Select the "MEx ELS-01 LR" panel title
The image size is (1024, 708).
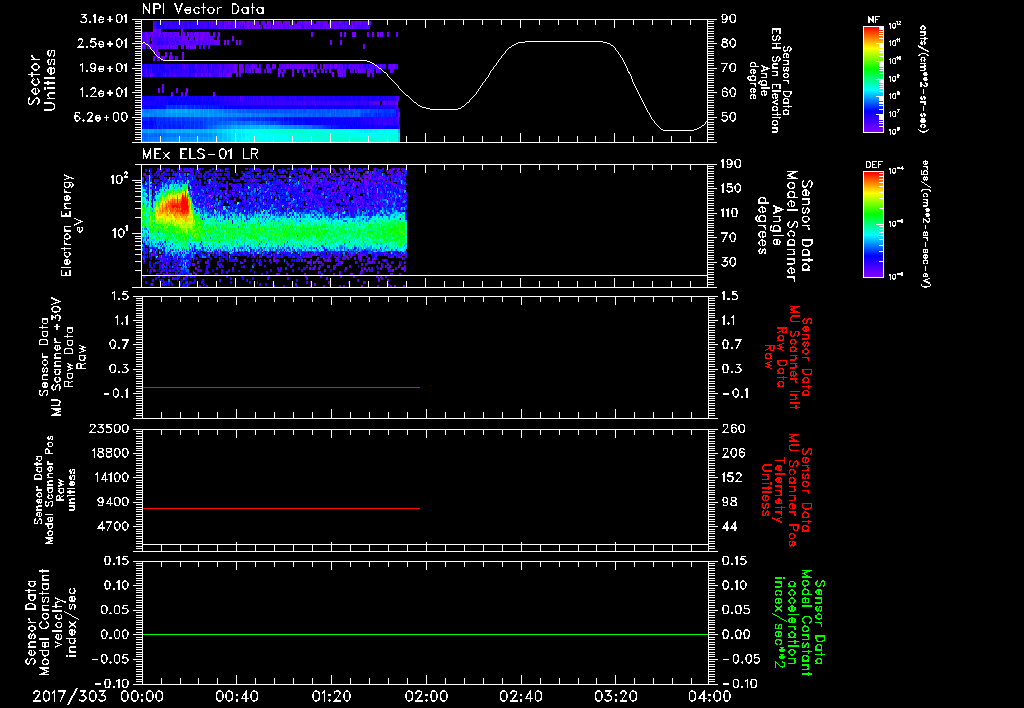[200, 154]
